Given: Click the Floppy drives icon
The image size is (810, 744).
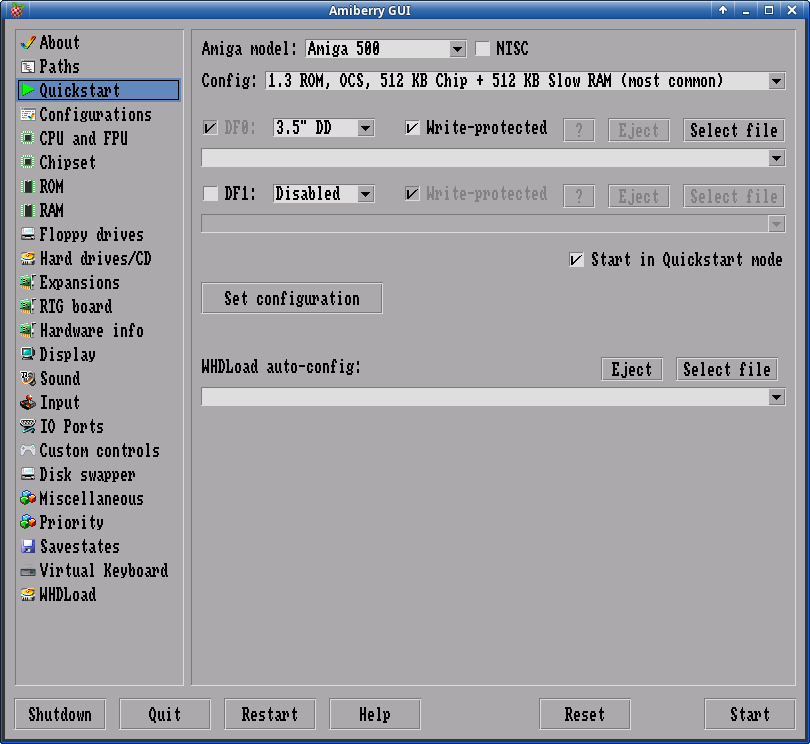Looking at the screenshot, I should click(28, 235).
